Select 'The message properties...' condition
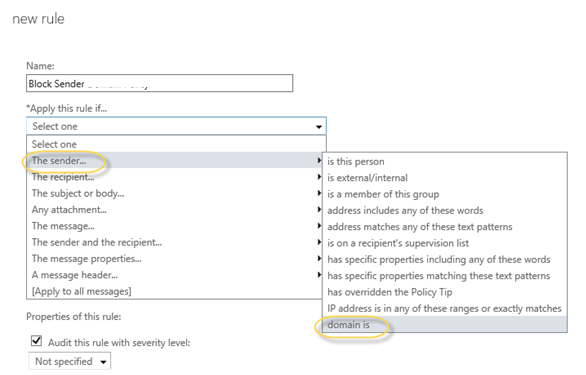The width and height of the screenshot is (586, 375). pyautogui.click(x=174, y=259)
